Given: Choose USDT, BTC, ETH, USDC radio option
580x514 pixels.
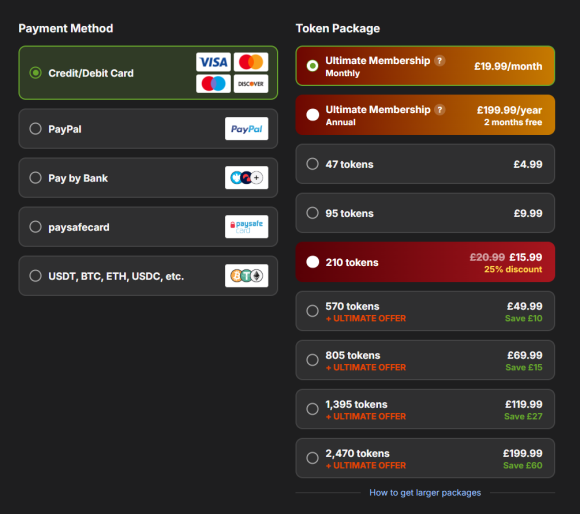Looking at the screenshot, I should tap(36, 276).
